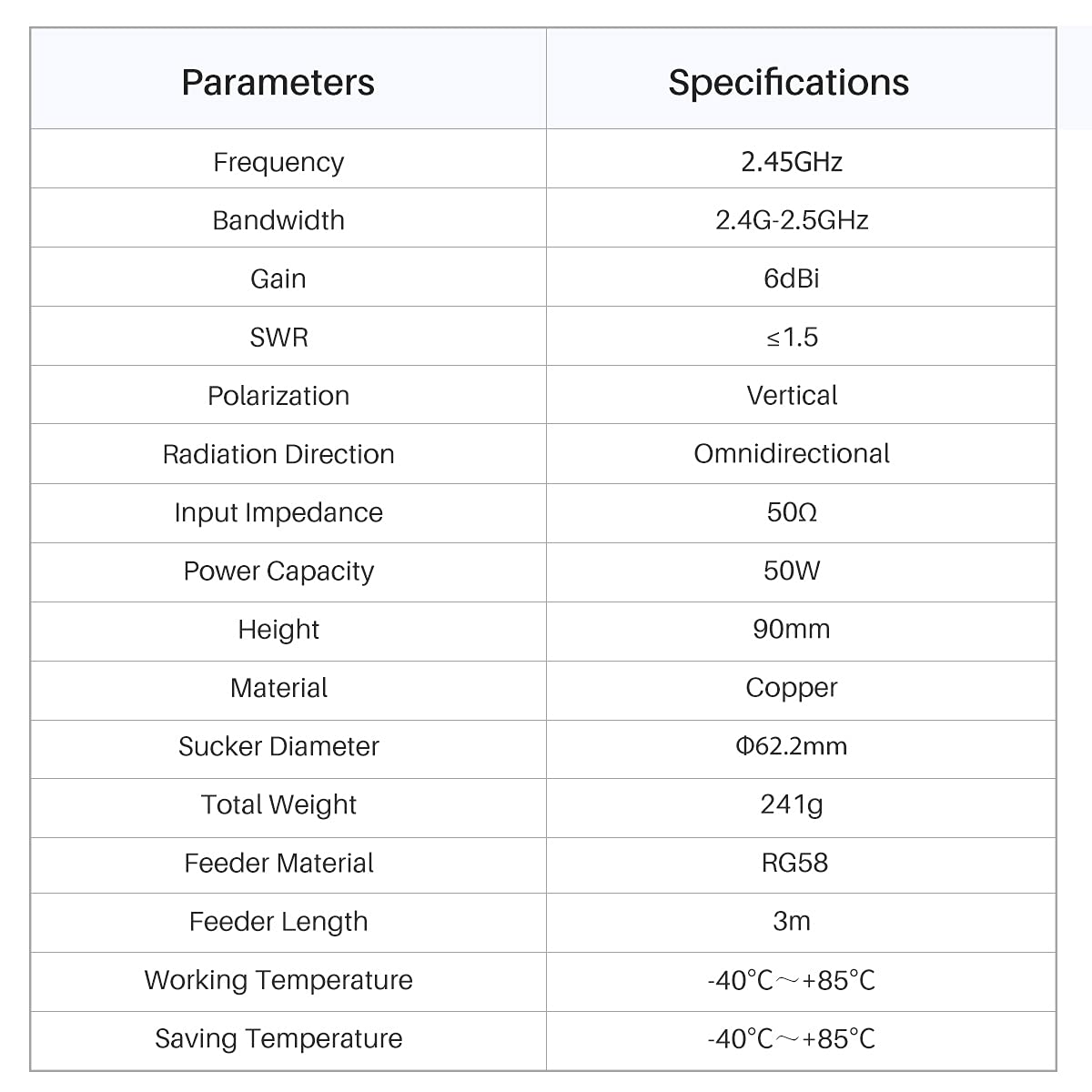
Task: Select the Vertical polarization value
Action: 792,396
